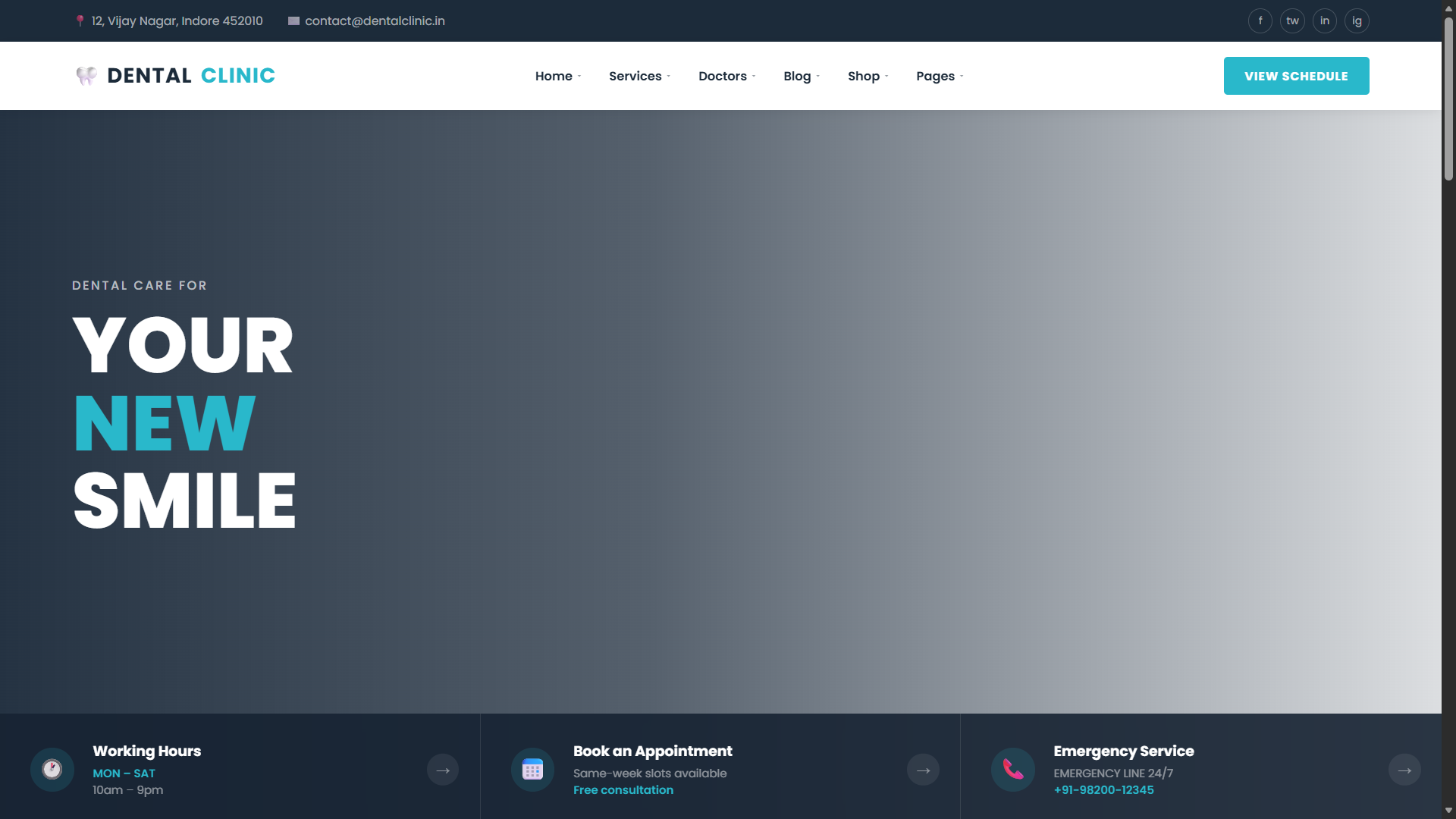Click the tooth logo icon
This screenshot has height=819, width=1456.
coord(86,75)
